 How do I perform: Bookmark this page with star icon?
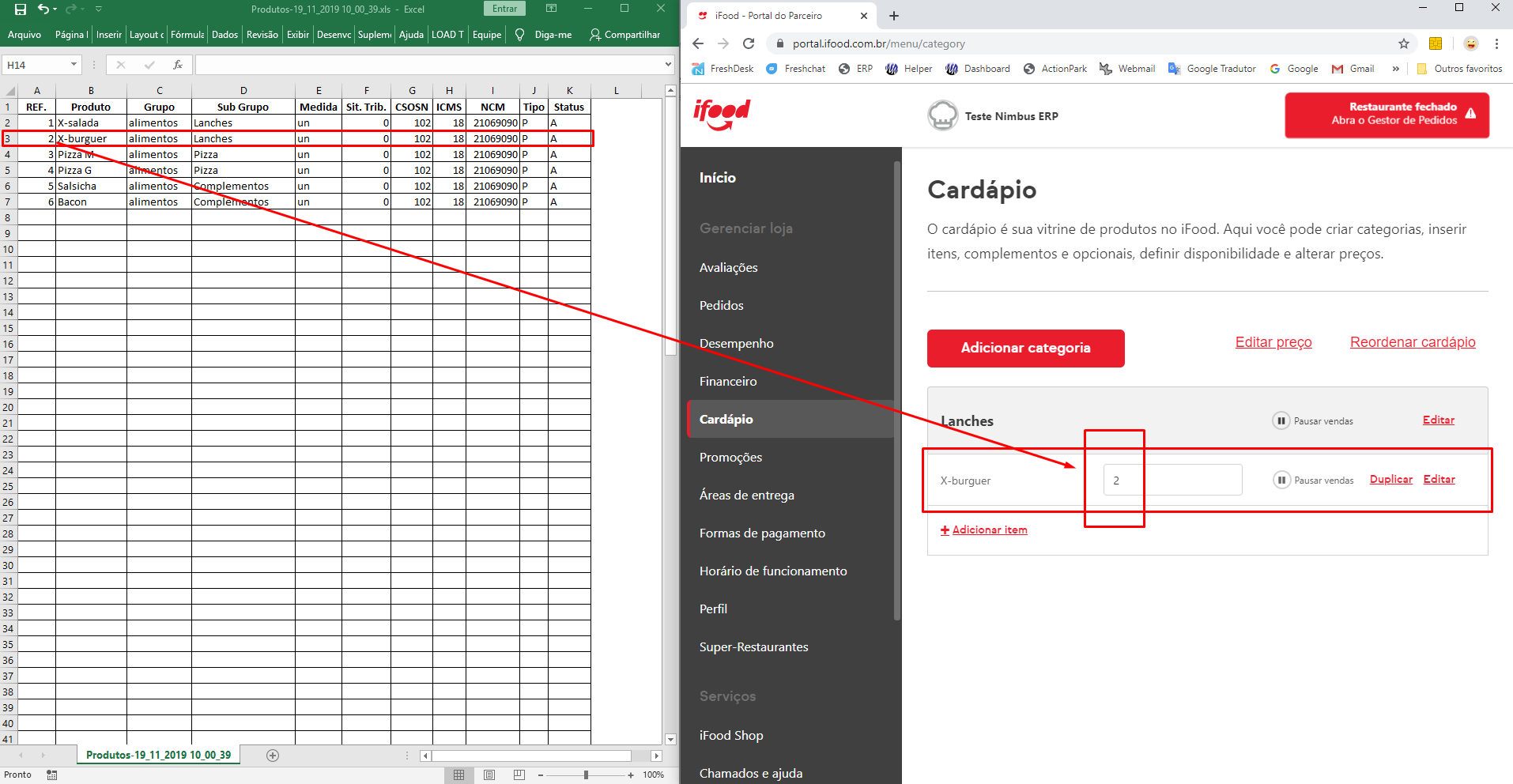click(x=1404, y=43)
